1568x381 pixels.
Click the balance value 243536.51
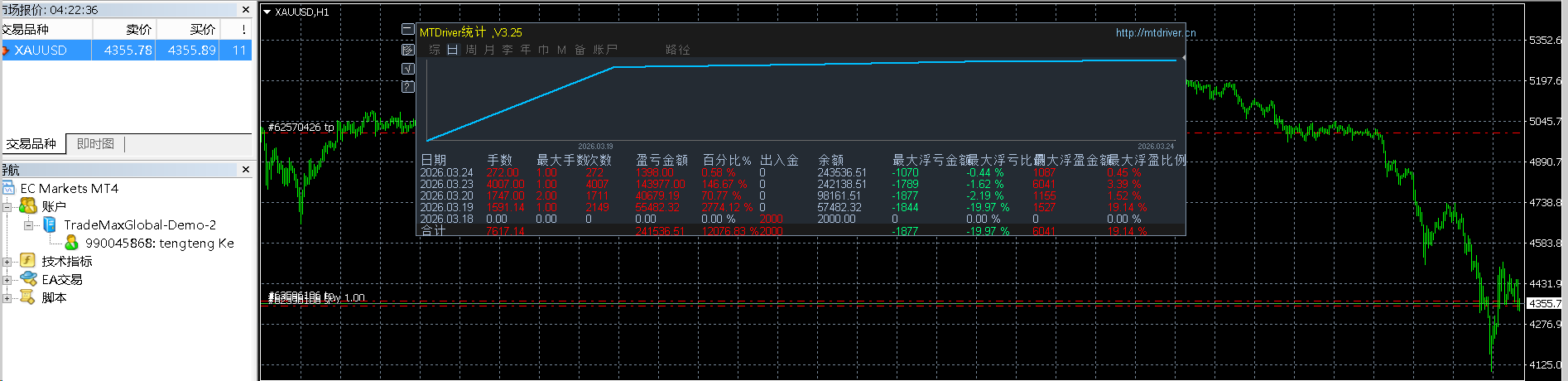pyautogui.click(x=842, y=172)
